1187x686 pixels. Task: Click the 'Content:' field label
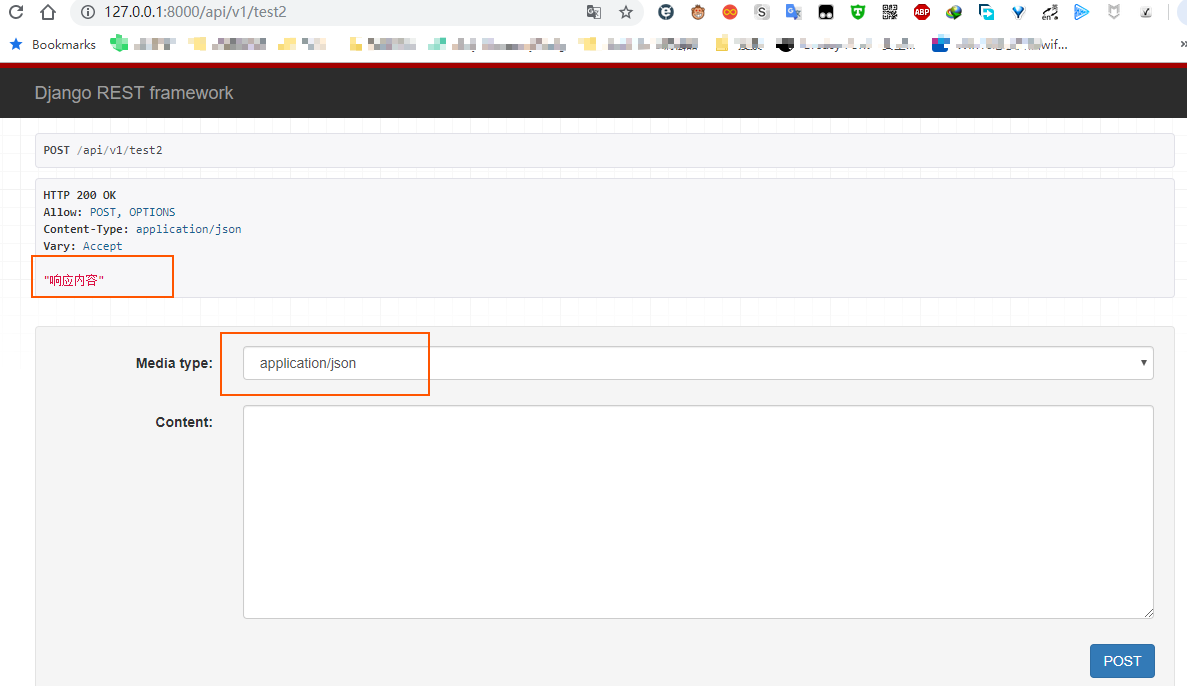pyautogui.click(x=184, y=423)
